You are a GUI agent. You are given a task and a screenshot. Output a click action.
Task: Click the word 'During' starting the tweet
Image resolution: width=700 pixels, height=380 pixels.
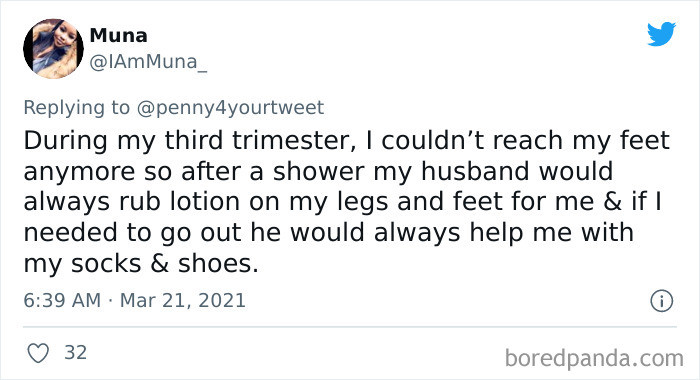tap(66, 140)
